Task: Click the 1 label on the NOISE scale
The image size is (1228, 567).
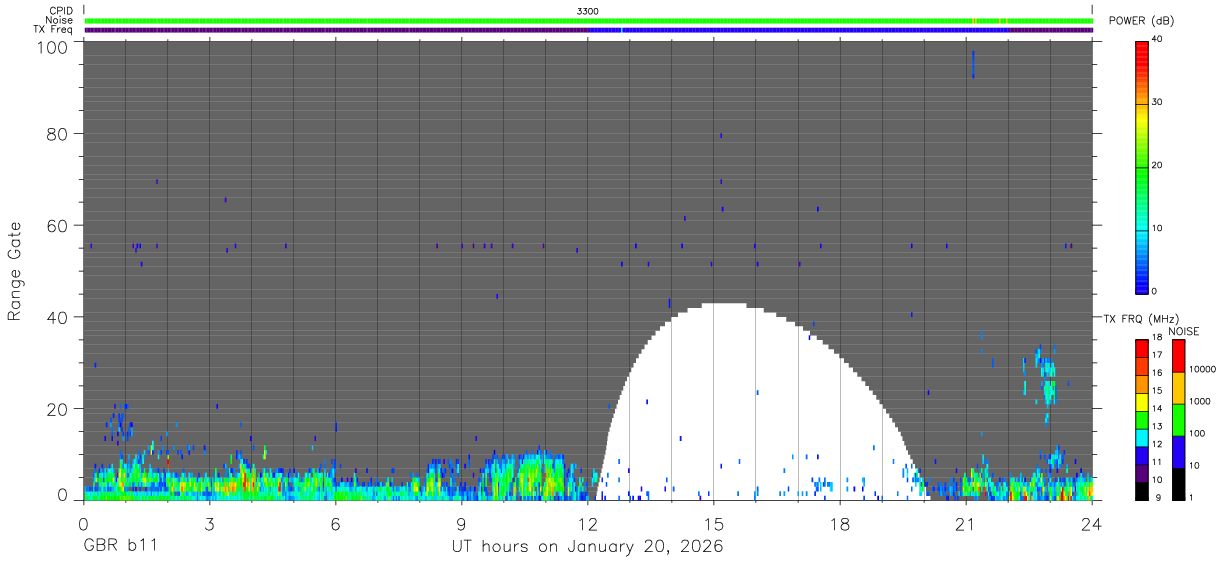Action: [x=1192, y=497]
